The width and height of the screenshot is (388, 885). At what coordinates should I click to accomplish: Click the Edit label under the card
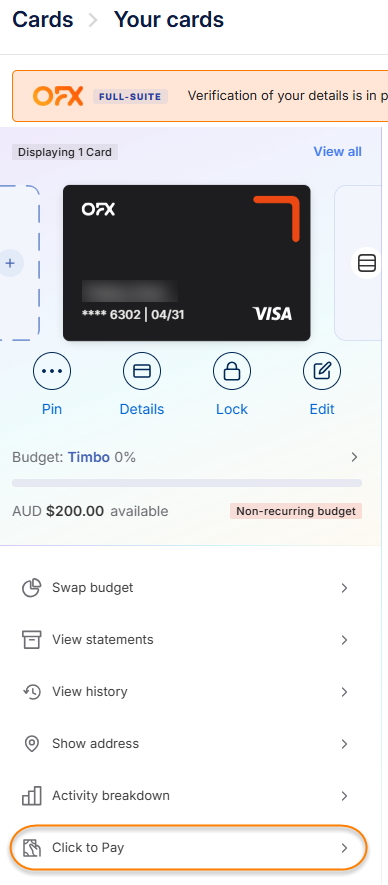[x=322, y=409]
